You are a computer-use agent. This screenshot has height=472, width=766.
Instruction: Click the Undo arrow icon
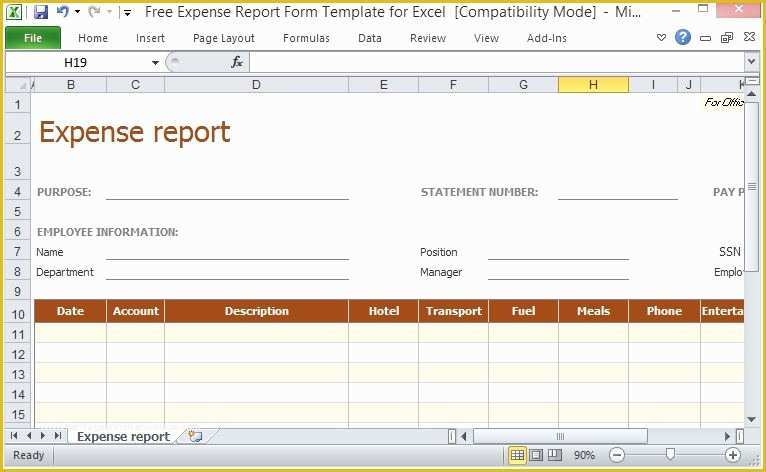[x=63, y=13]
